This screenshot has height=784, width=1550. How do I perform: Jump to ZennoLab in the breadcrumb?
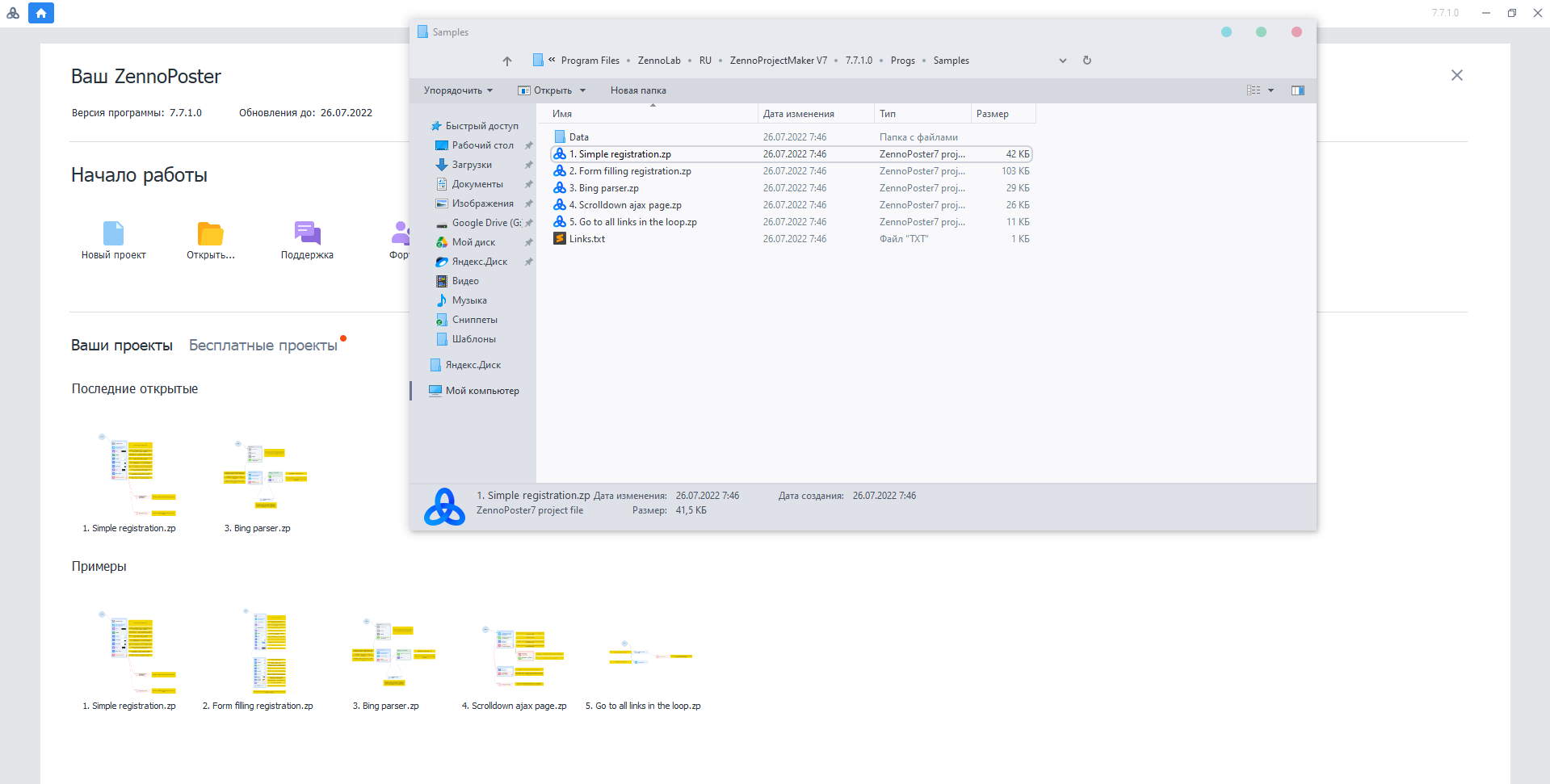[659, 61]
